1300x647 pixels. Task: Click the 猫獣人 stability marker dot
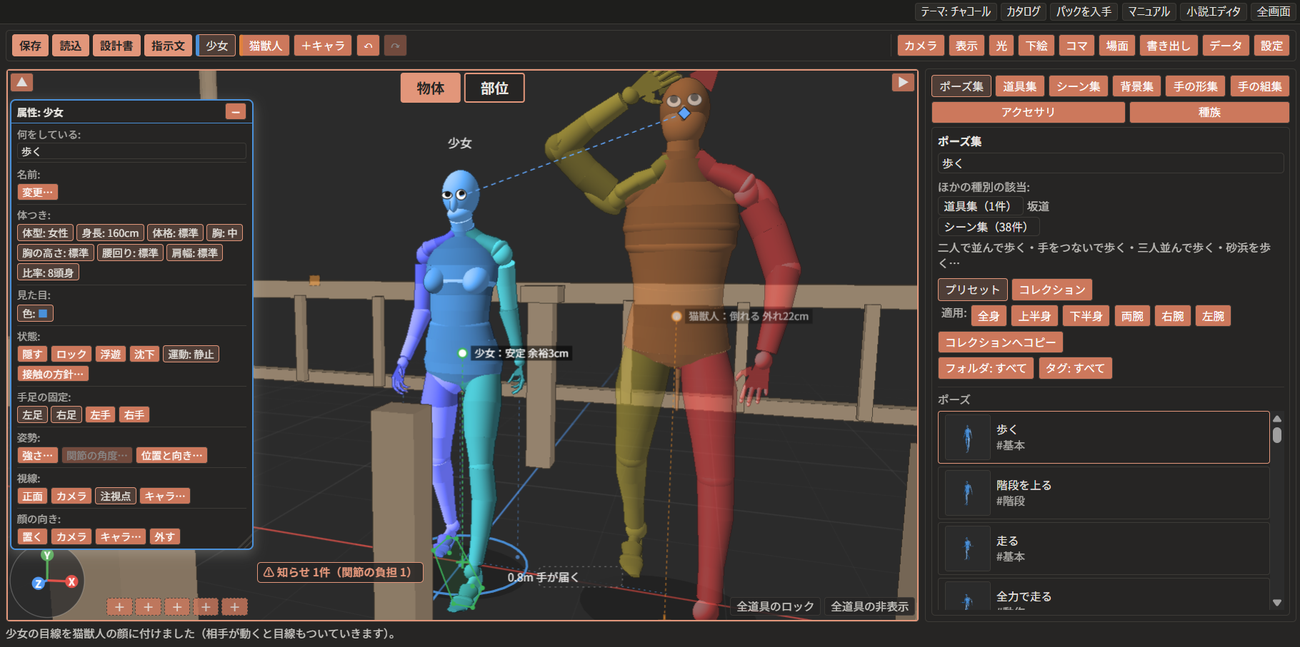tap(677, 316)
